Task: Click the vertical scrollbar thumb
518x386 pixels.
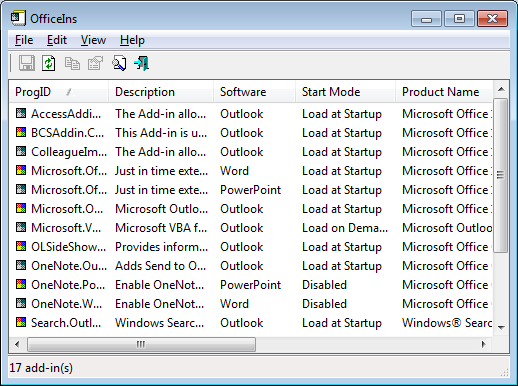Action: tap(501, 175)
